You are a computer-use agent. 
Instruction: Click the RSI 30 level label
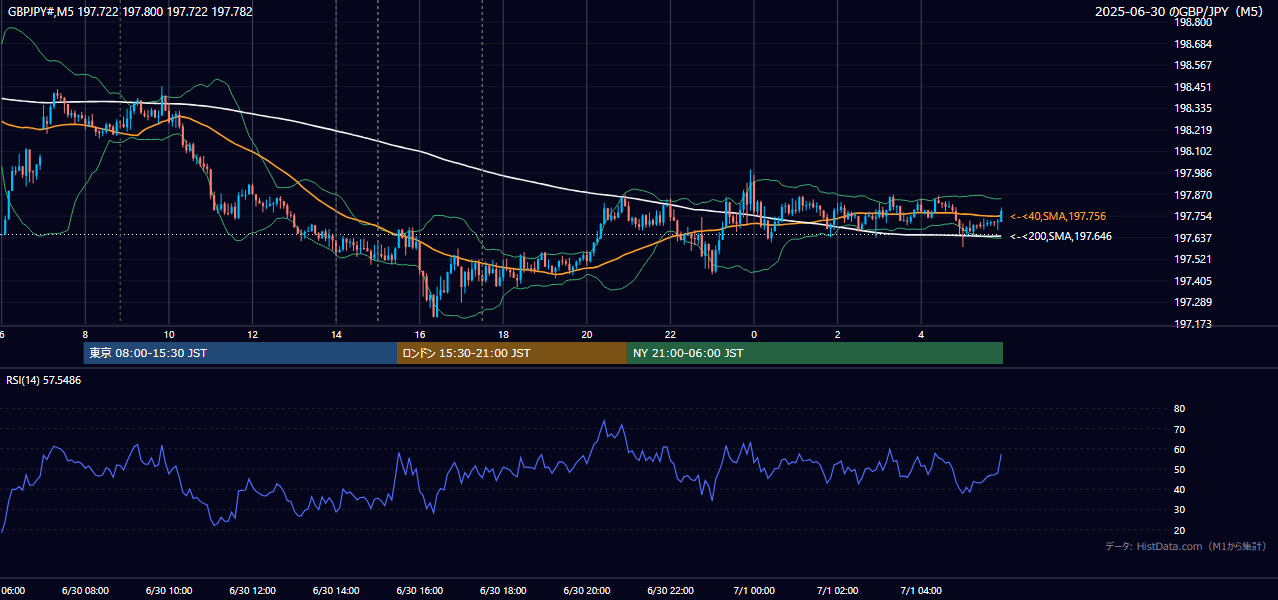[1179, 510]
